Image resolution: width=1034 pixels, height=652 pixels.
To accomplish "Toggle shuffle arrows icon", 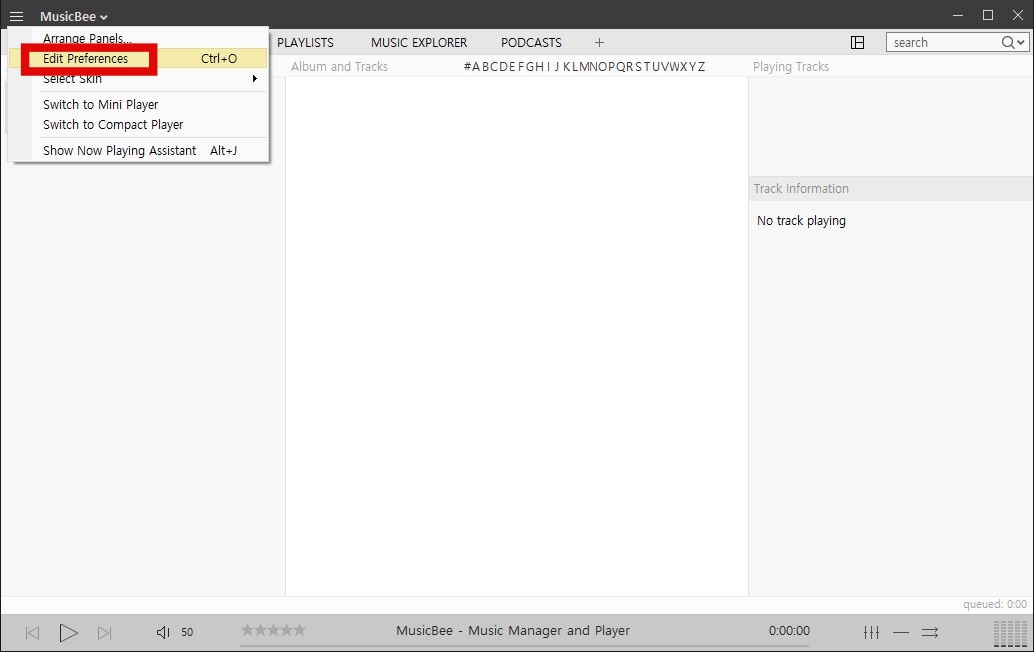I will 930,633.
